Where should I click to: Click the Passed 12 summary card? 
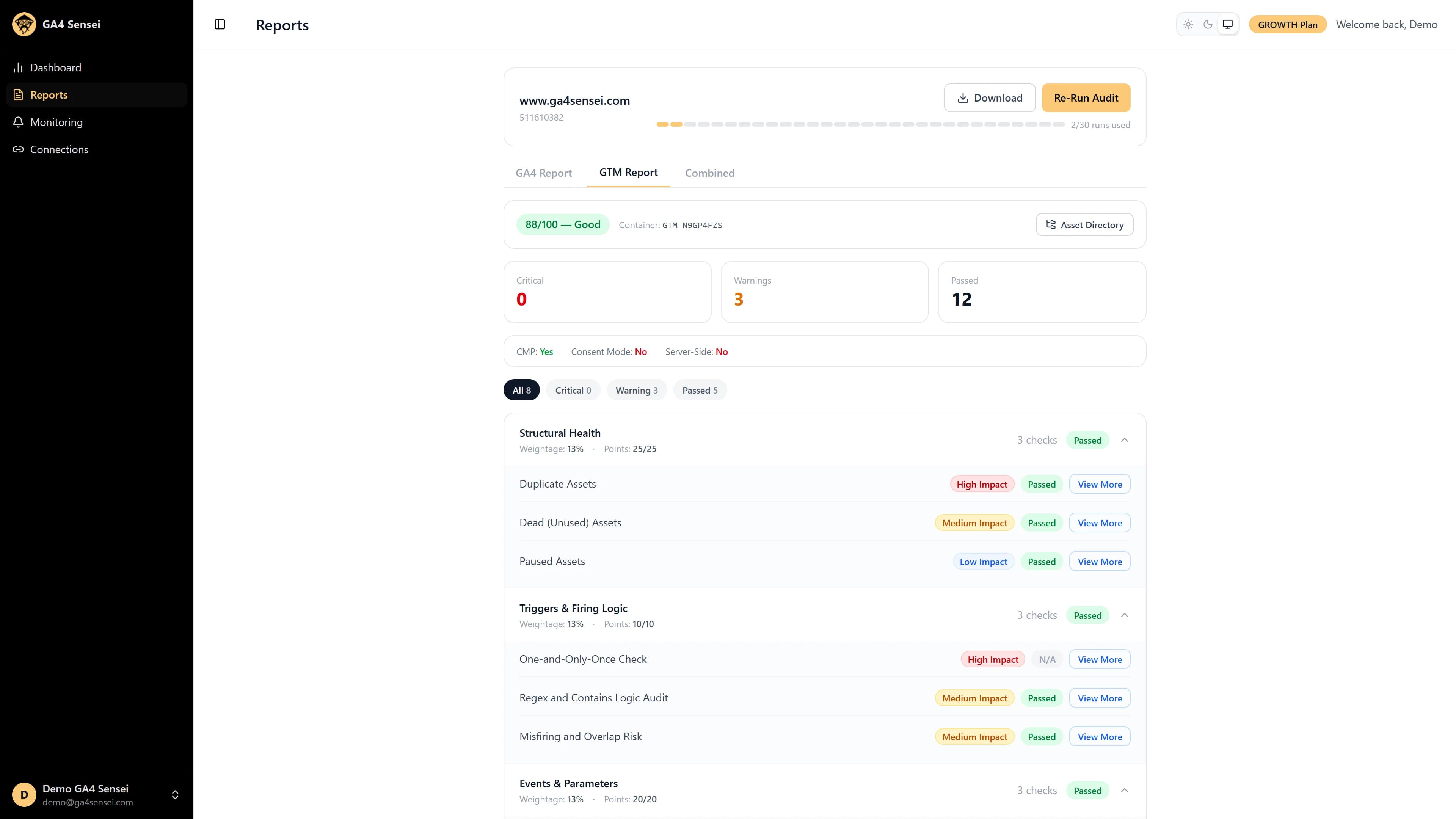(1042, 292)
